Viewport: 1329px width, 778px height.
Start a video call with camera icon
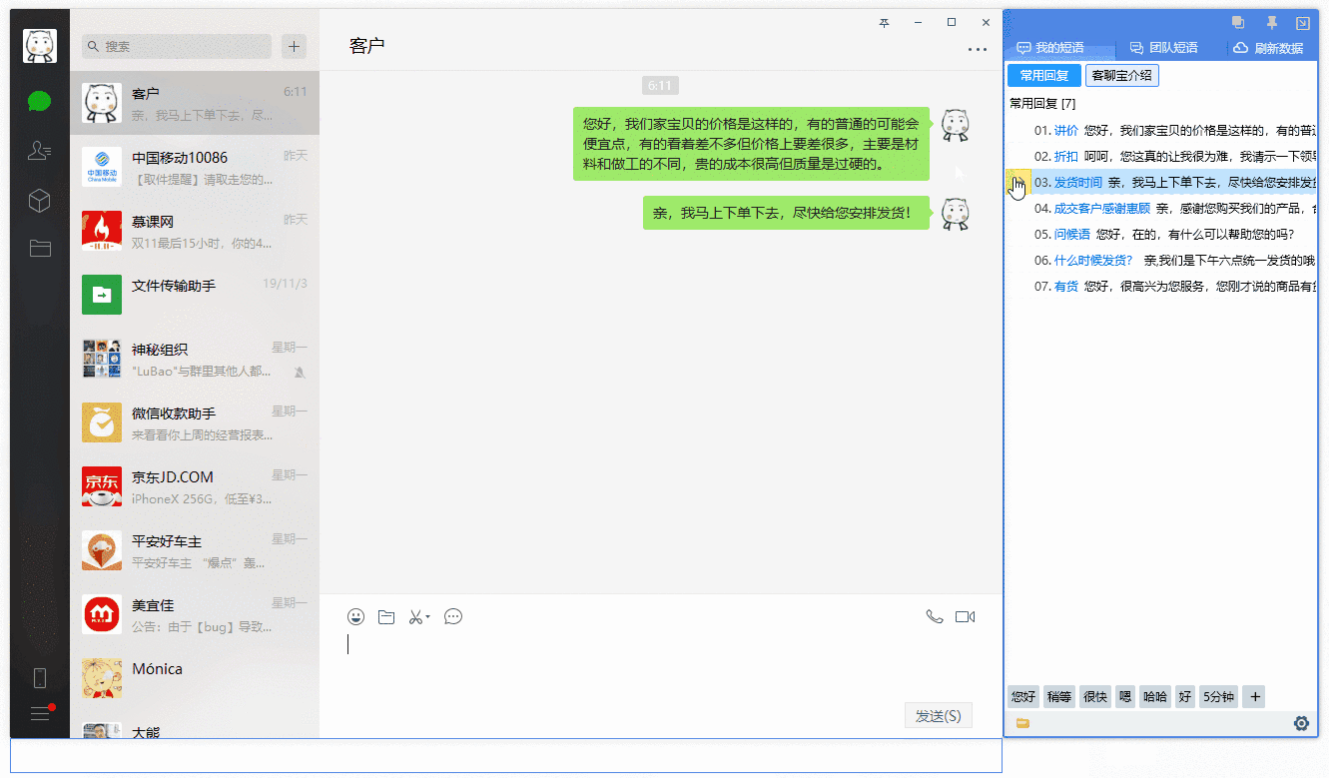(965, 617)
